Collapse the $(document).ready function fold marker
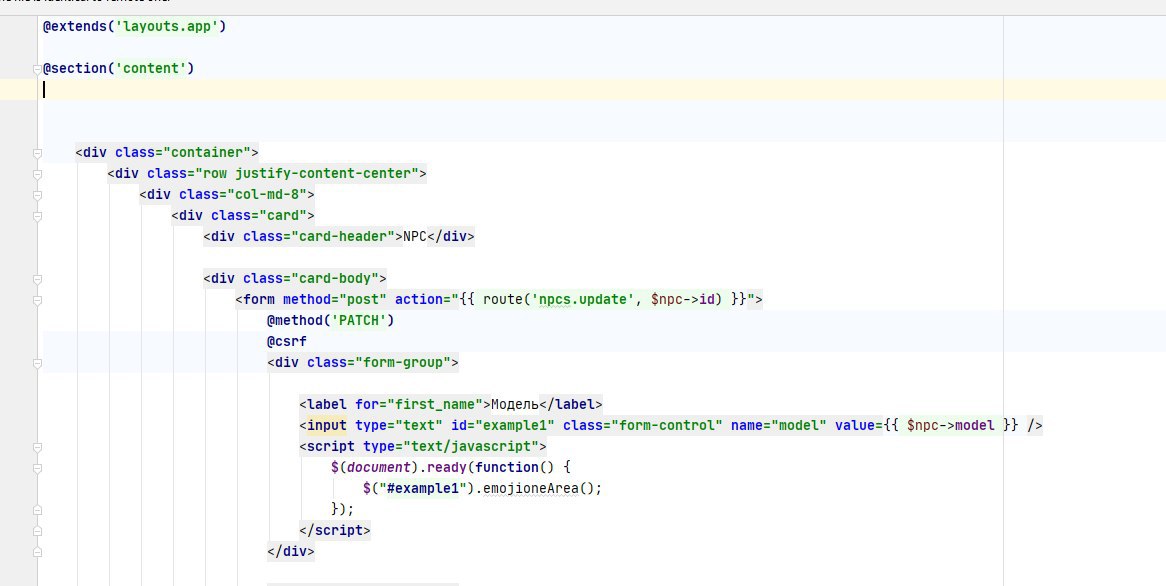 pyautogui.click(x=37, y=469)
